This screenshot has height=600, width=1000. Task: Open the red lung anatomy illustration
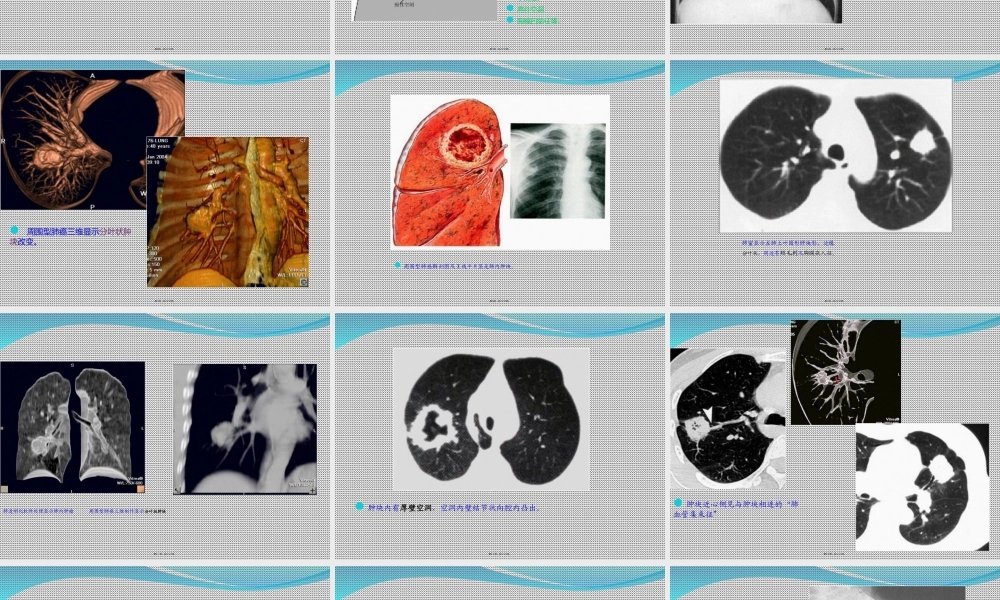pos(450,172)
